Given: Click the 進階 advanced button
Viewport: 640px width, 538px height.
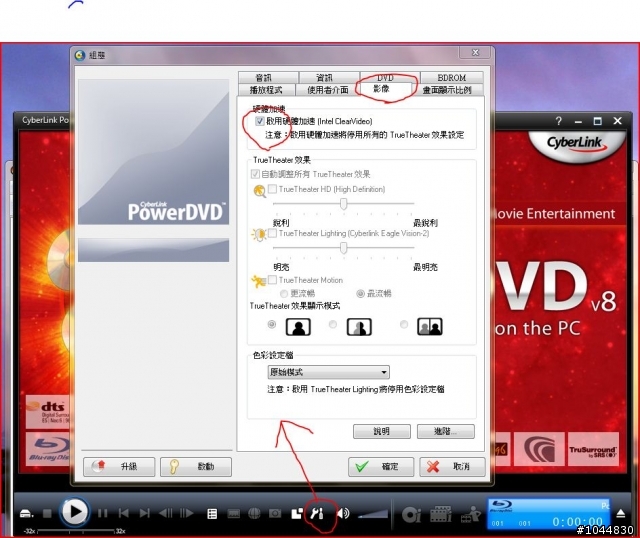Looking at the screenshot, I should pos(446,431).
